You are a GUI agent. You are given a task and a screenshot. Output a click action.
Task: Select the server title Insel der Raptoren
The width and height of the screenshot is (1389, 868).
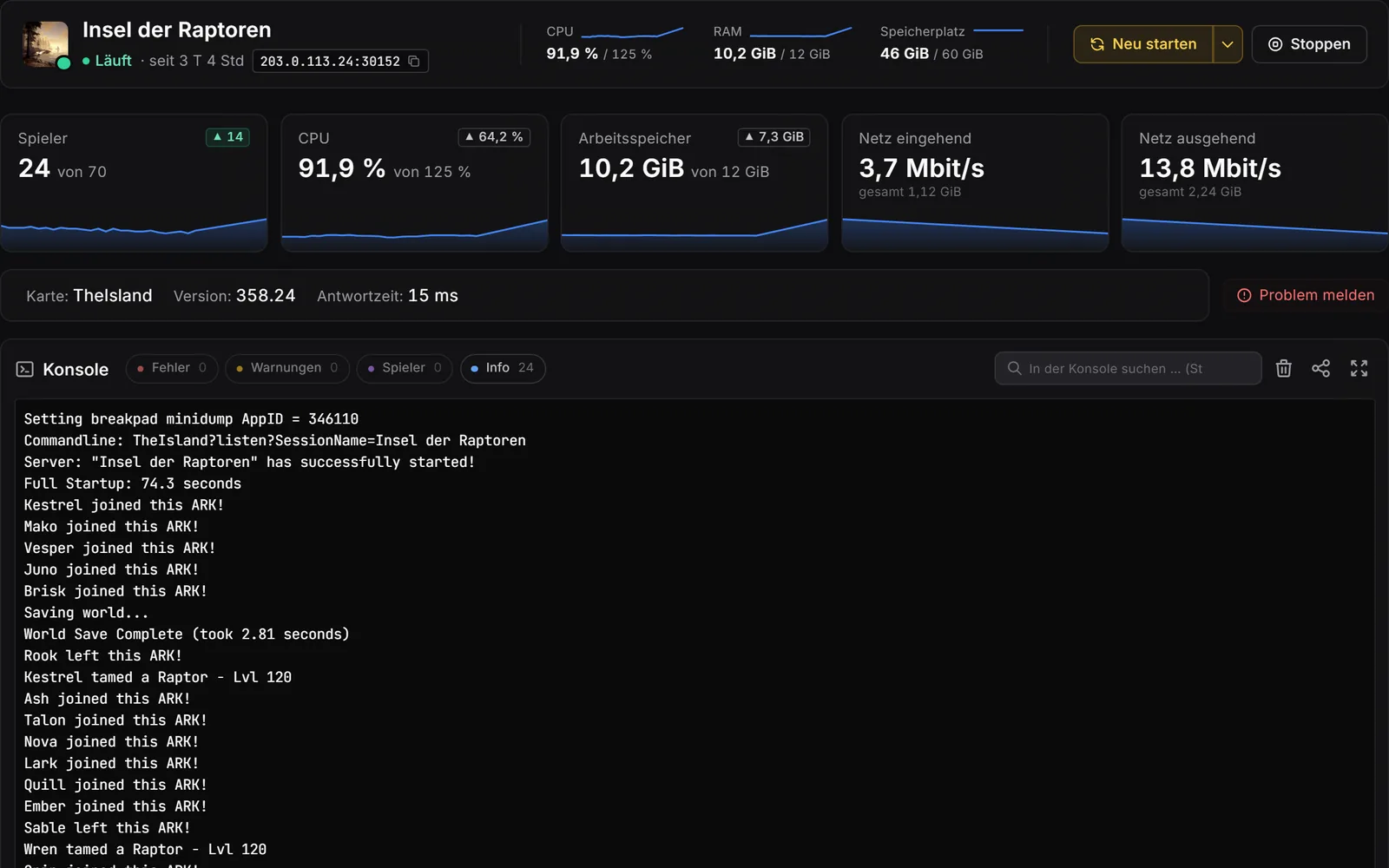coord(177,30)
